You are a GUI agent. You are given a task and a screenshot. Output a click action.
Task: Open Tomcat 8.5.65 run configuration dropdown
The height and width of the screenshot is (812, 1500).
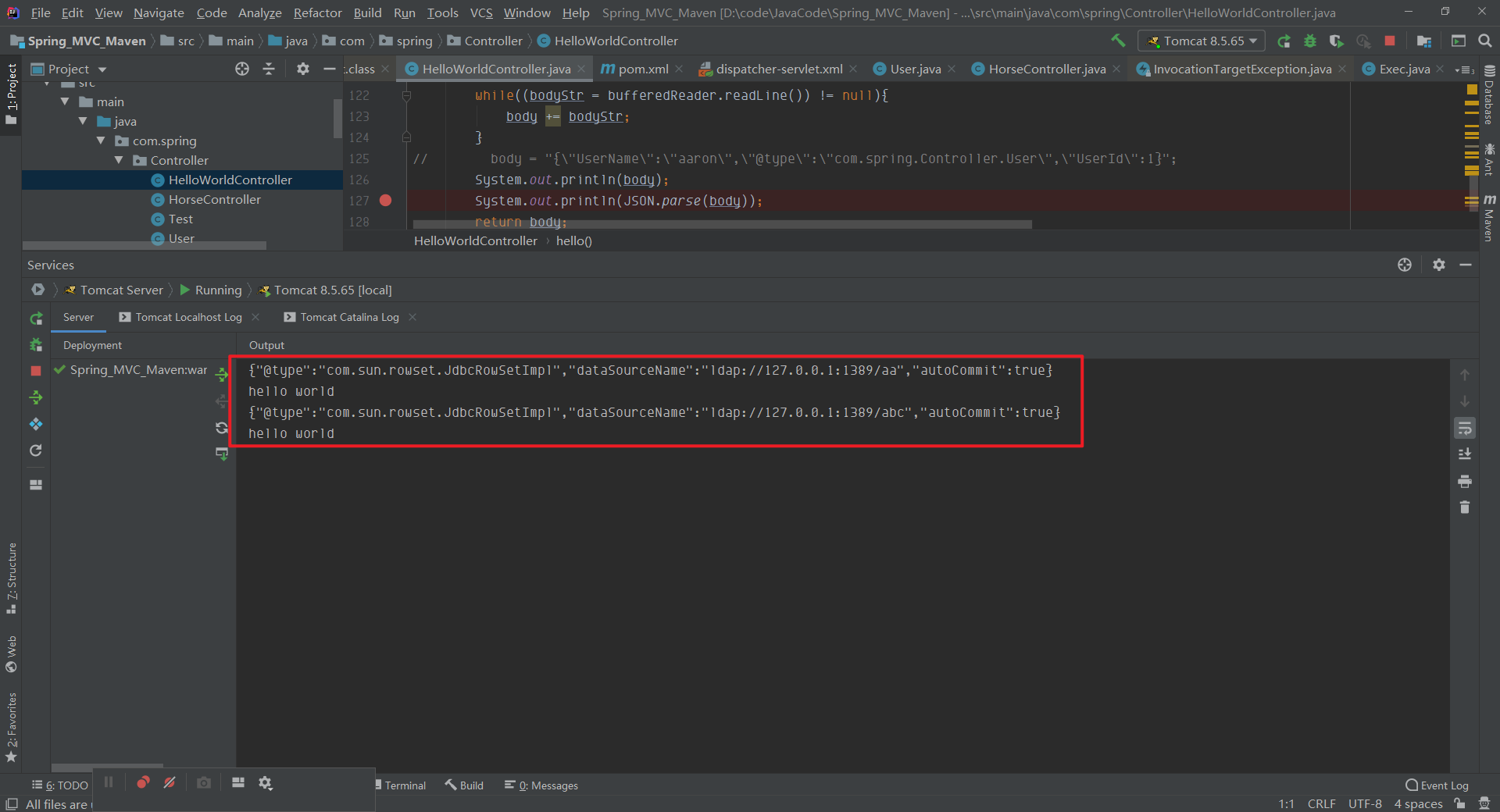point(1202,41)
